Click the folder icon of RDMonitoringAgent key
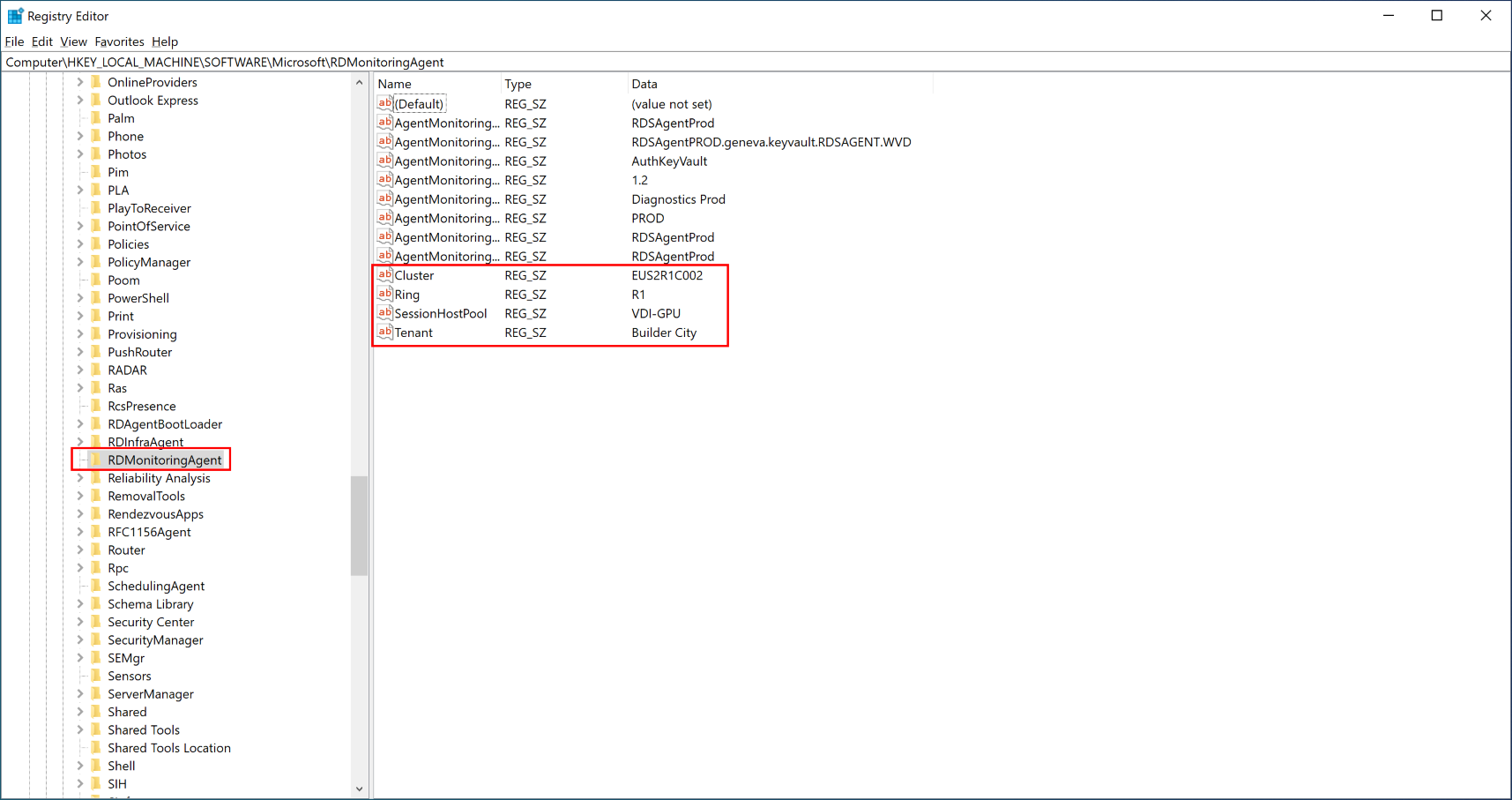 pyautogui.click(x=96, y=460)
